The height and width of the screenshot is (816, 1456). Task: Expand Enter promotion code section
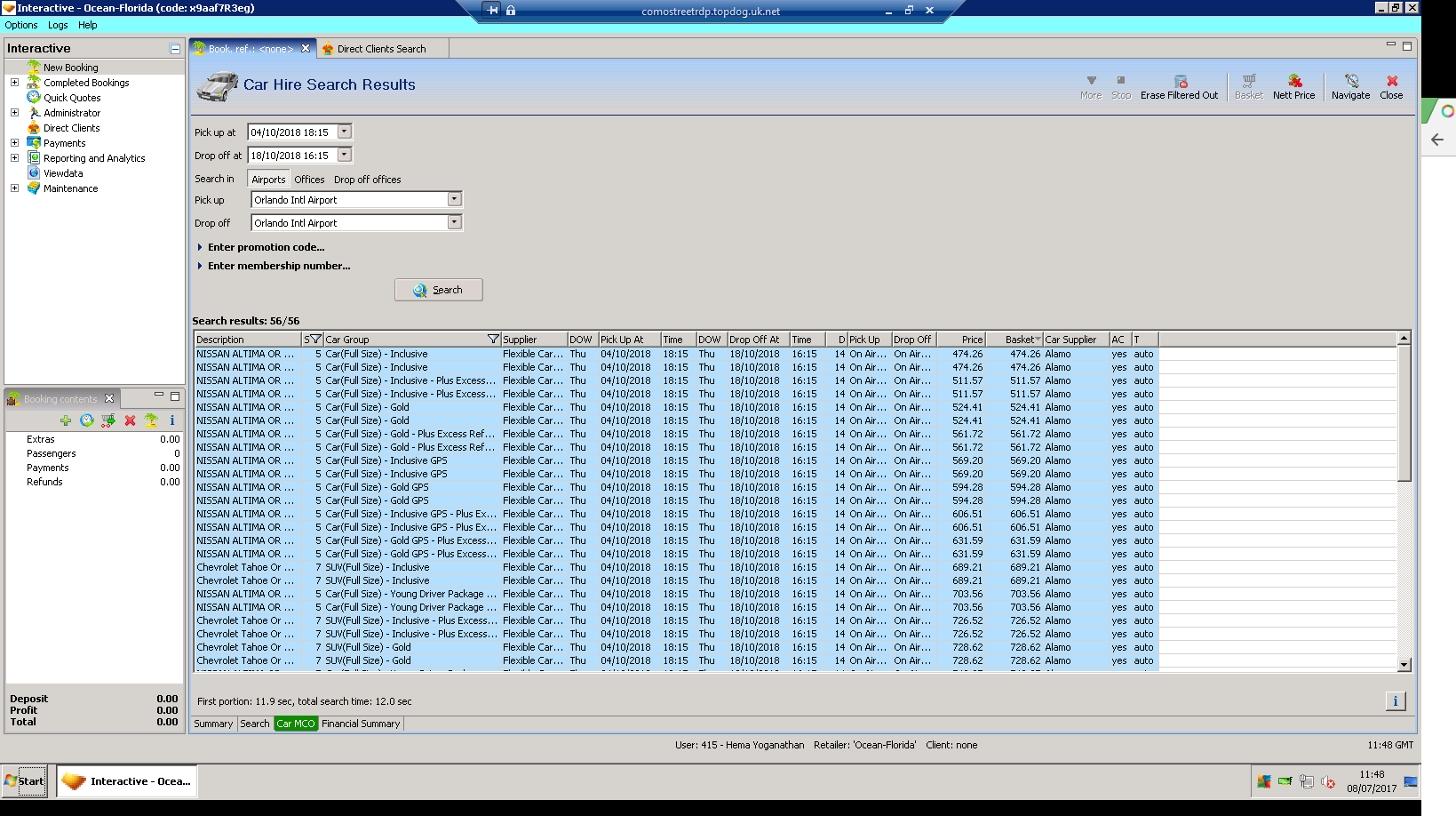[x=200, y=247]
